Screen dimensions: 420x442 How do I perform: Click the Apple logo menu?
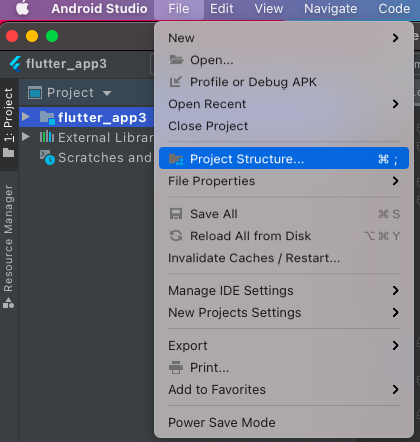pyautogui.click(x=22, y=8)
